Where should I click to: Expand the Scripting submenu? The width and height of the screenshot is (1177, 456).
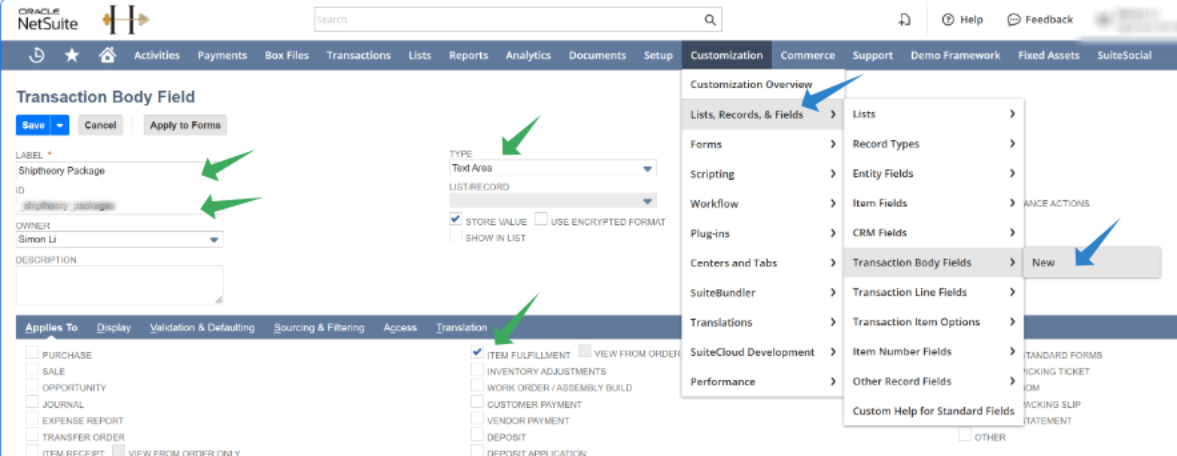762,174
